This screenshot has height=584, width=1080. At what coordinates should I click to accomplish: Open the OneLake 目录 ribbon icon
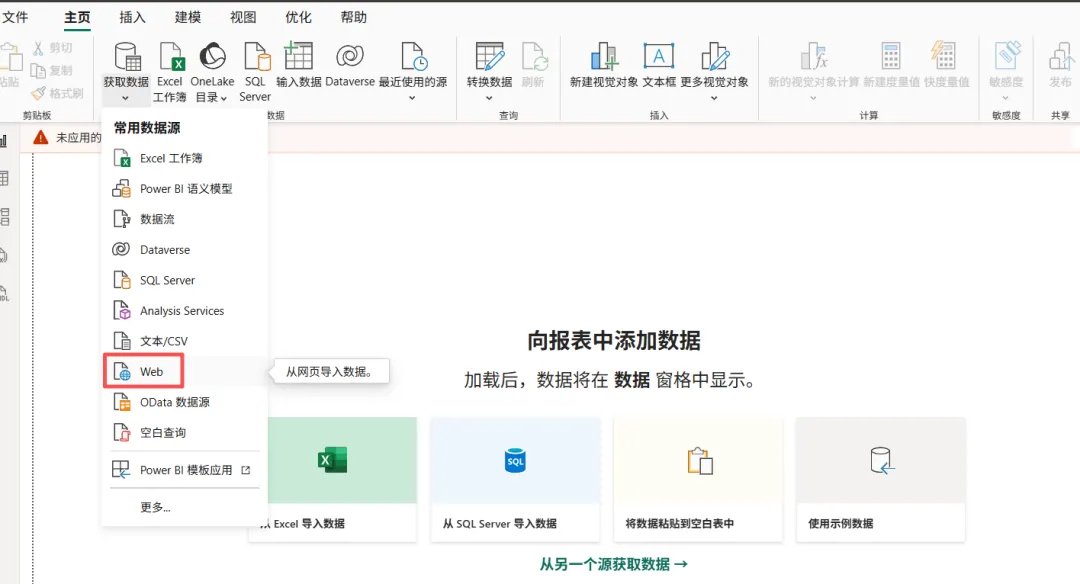[212, 56]
